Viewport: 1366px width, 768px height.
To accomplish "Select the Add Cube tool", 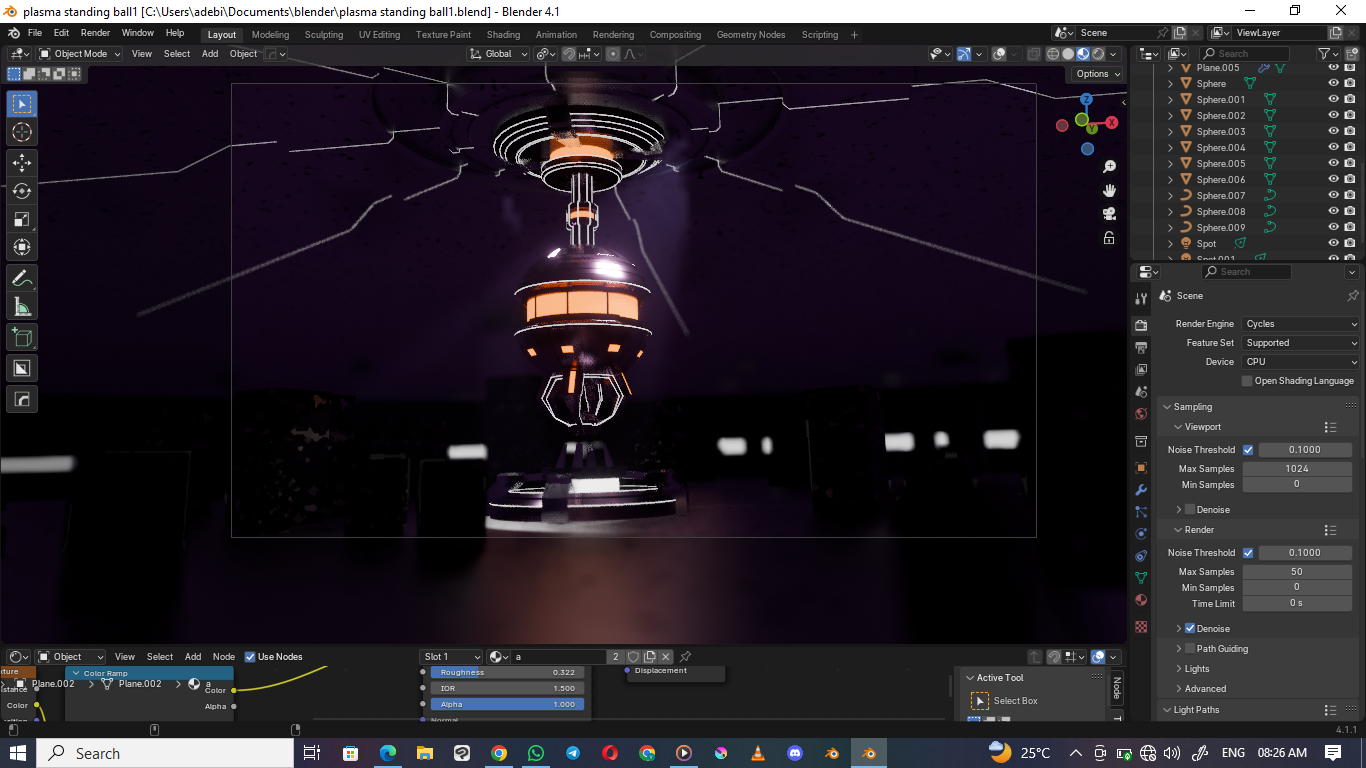I will (x=22, y=338).
